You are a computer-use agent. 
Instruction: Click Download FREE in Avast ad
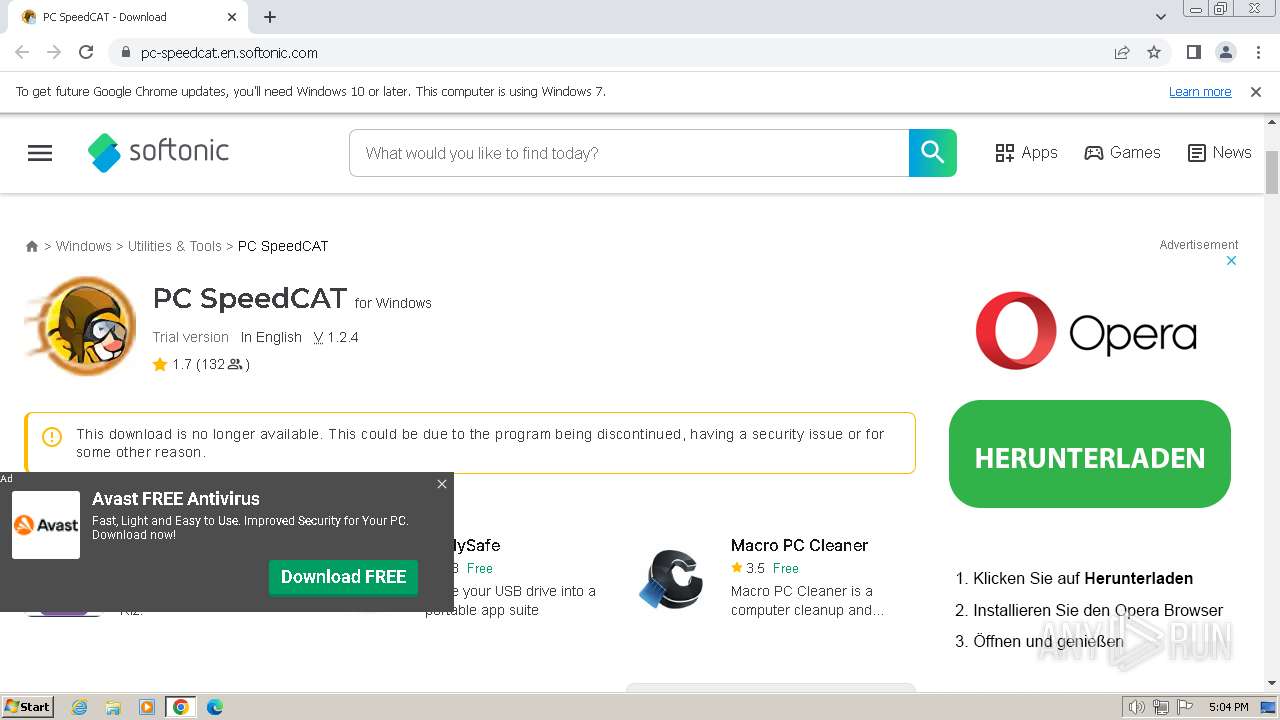pyautogui.click(x=343, y=577)
